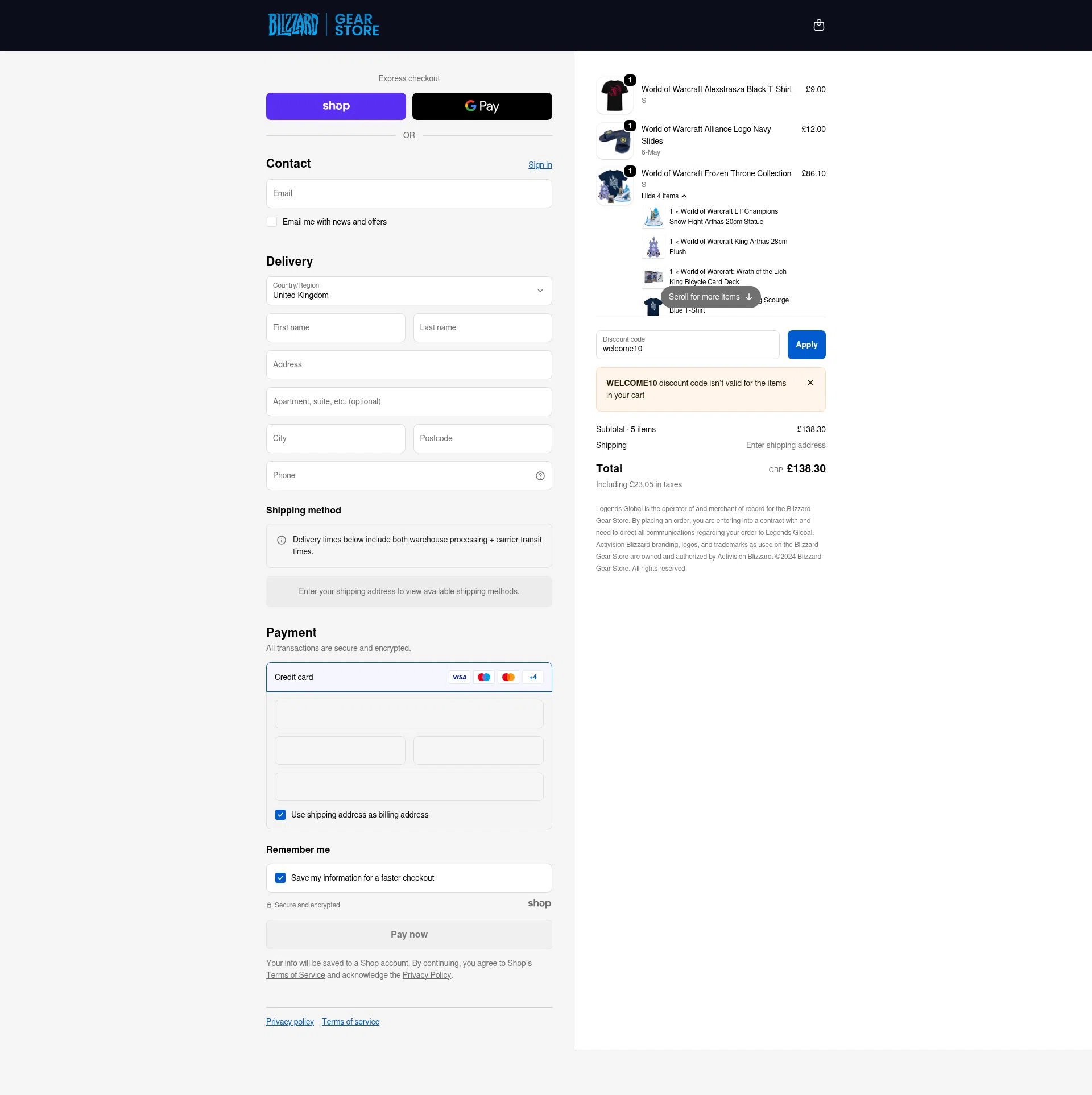The height and width of the screenshot is (1095, 1092).
Task: Open the Frozen Throne Collection thumbnail
Action: [x=615, y=186]
